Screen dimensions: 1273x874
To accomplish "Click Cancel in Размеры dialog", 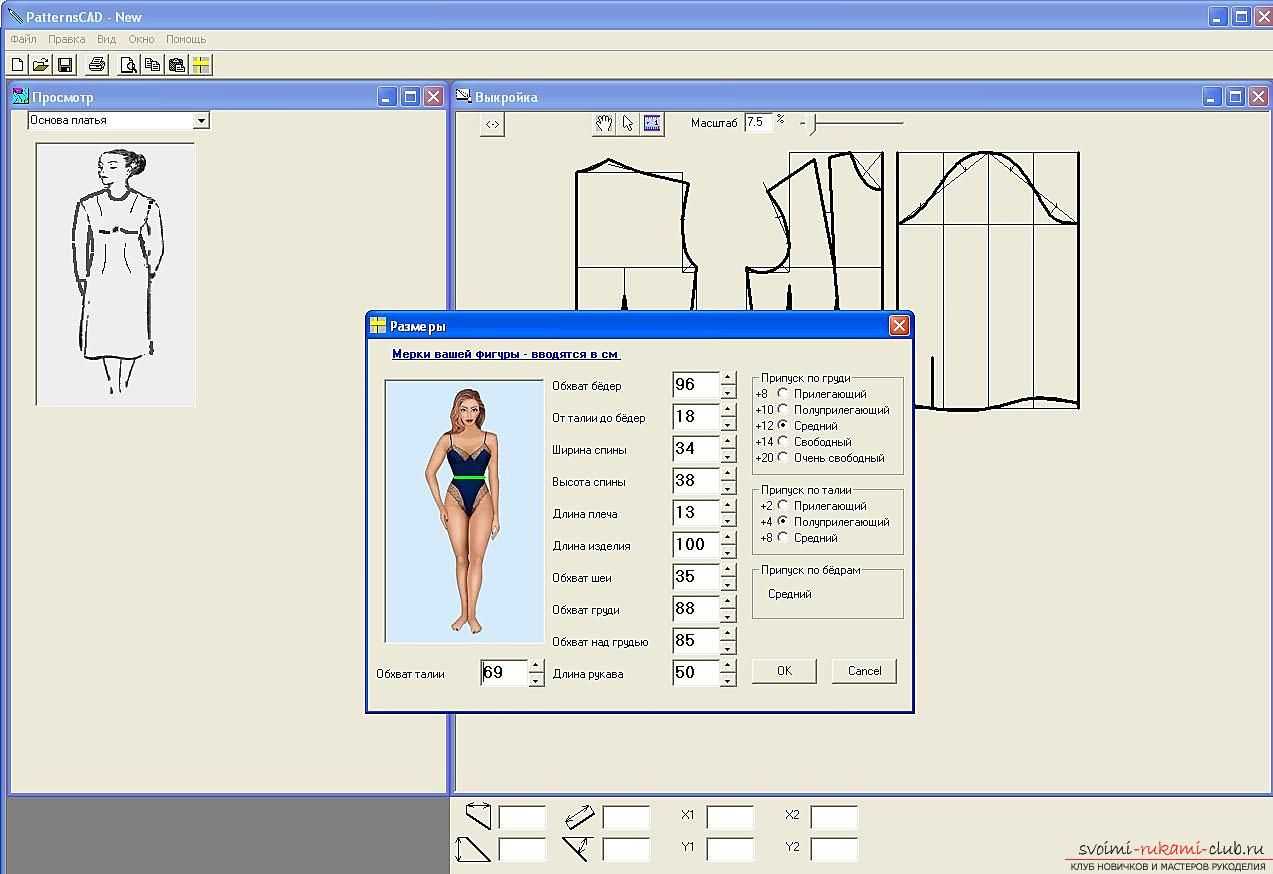I will coord(864,671).
